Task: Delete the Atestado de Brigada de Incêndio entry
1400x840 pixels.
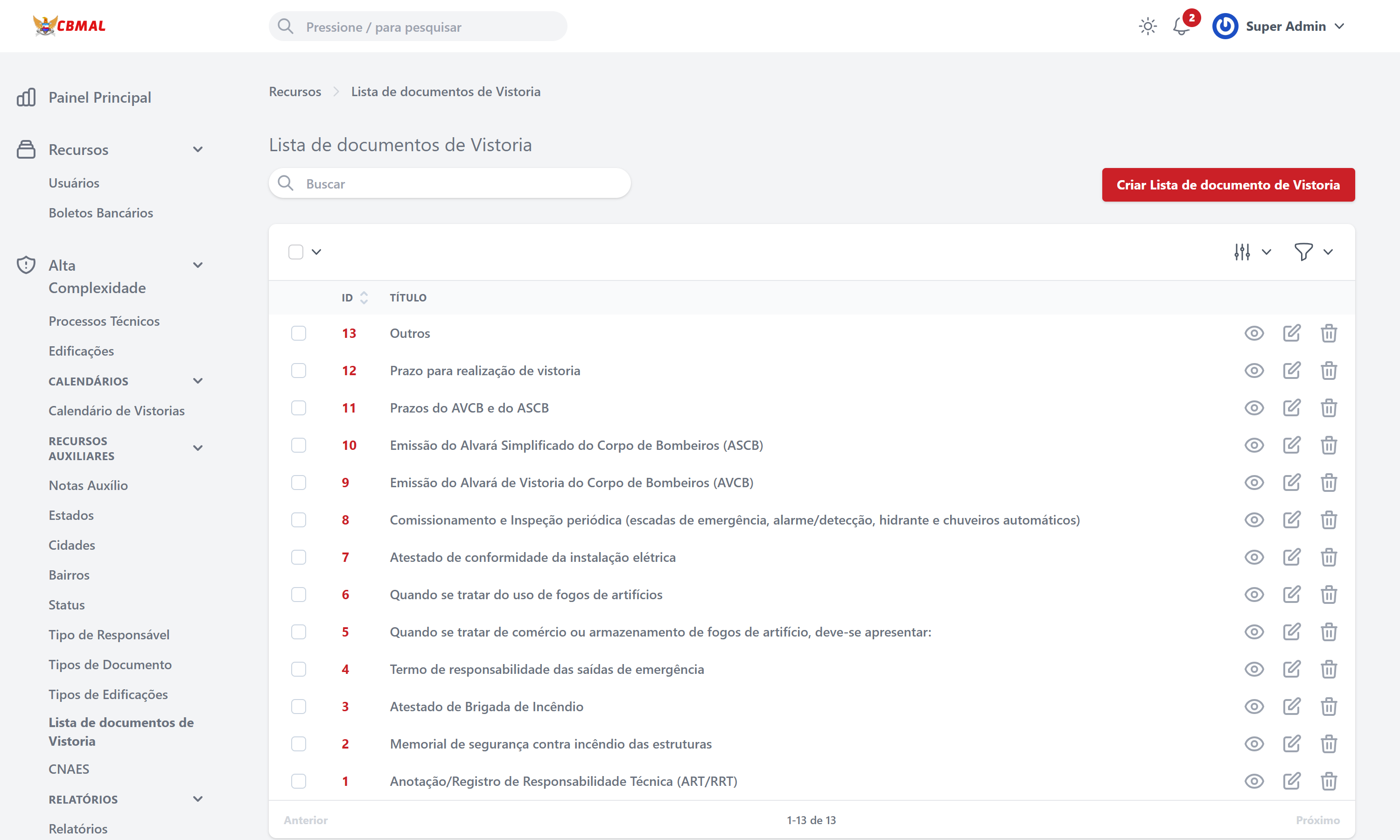Action: (1329, 707)
